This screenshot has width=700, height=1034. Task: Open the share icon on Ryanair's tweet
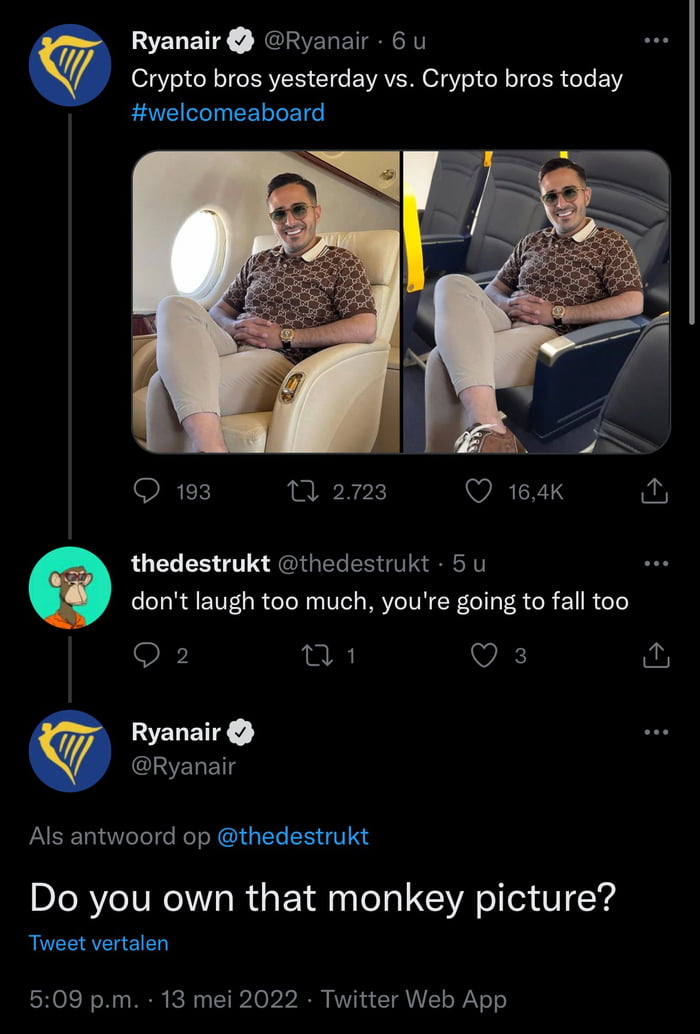(x=656, y=491)
